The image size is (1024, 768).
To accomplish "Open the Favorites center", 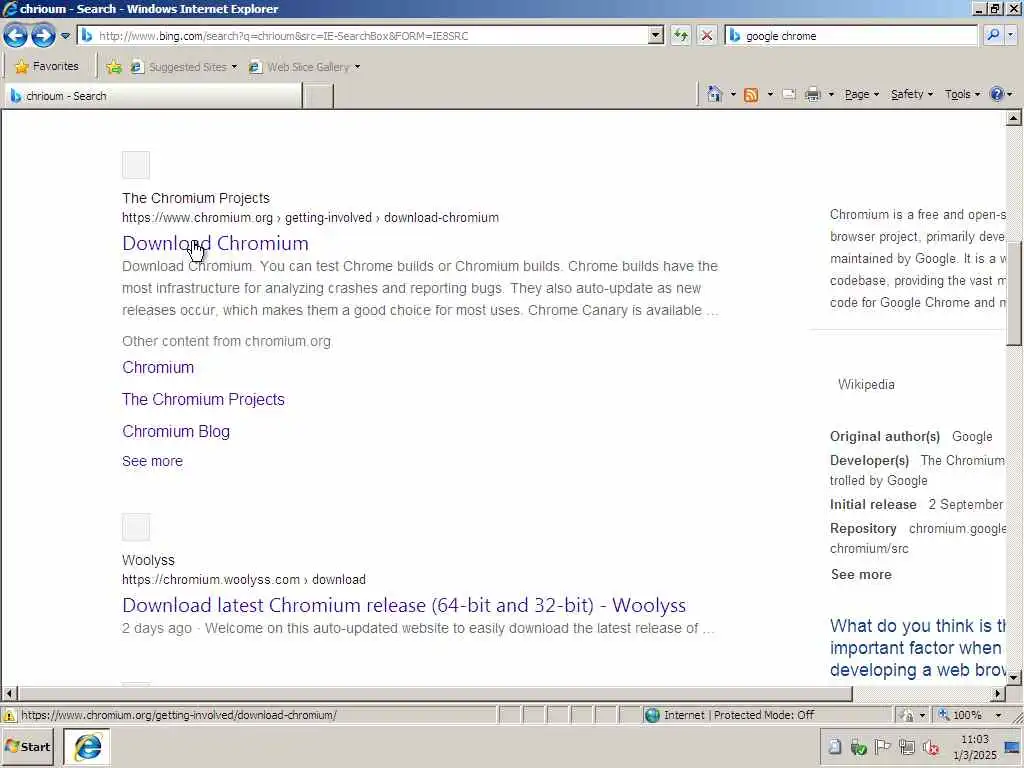I will click(46, 66).
